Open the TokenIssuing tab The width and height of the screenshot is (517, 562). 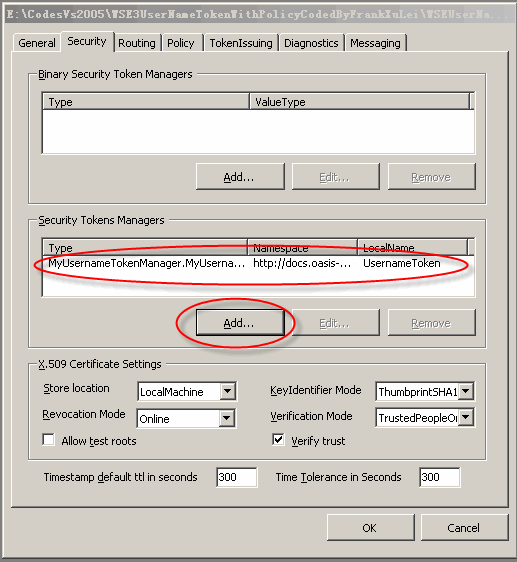tap(241, 43)
